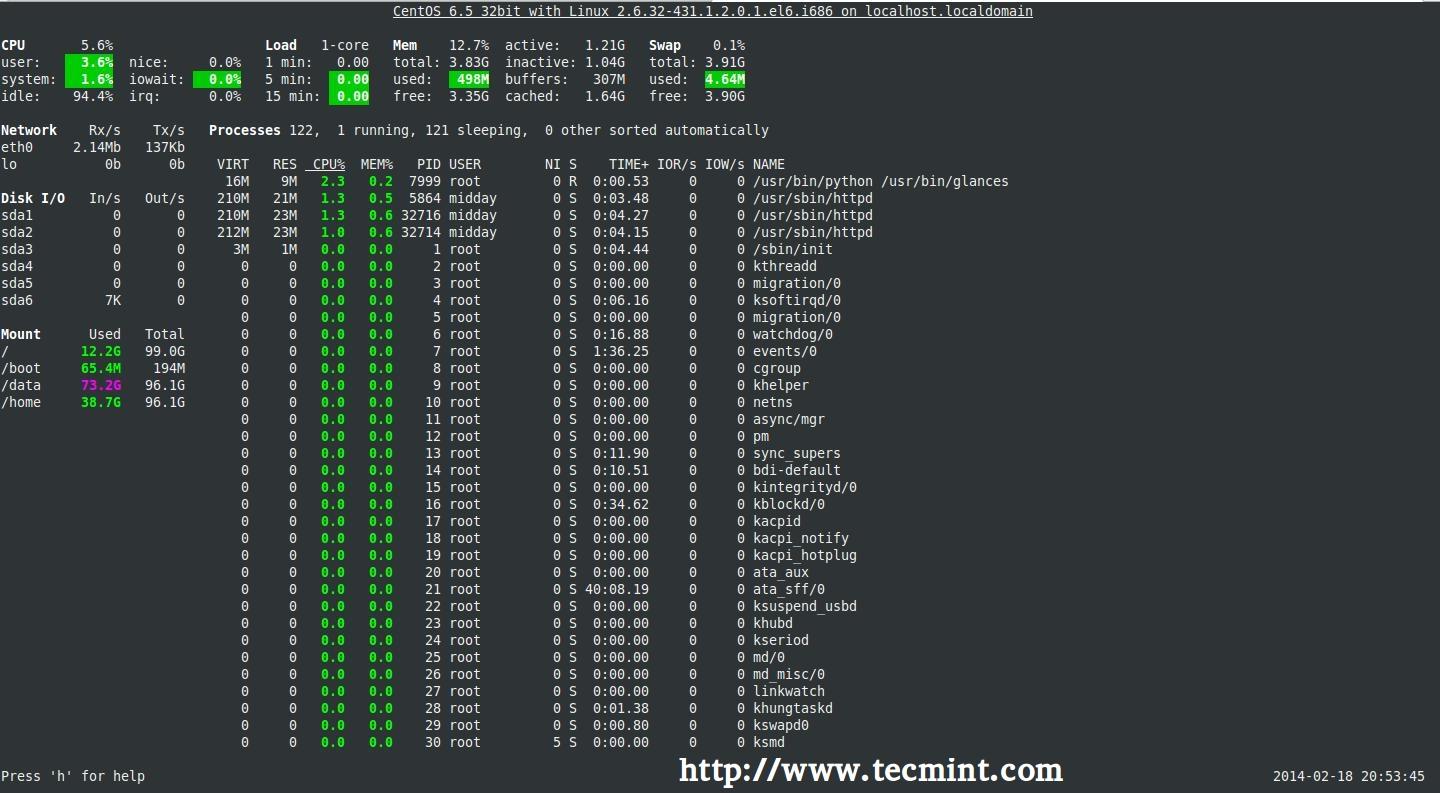Click the NAME column header
The image size is (1440, 793).
coord(768,164)
